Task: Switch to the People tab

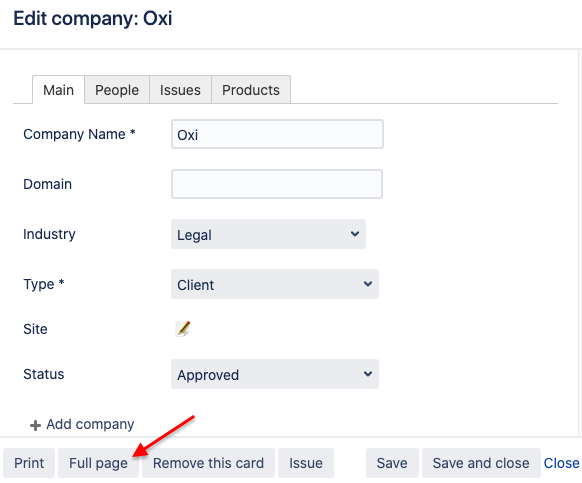Action: (117, 90)
